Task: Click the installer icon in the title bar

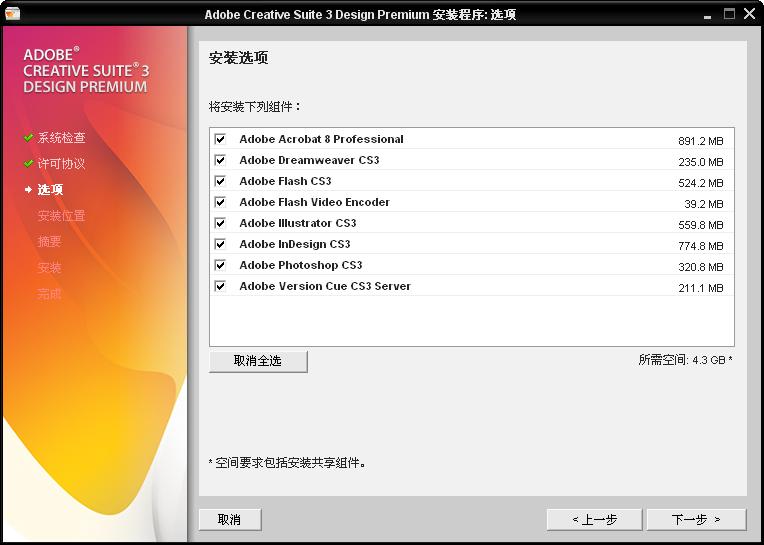Action: click(12, 14)
